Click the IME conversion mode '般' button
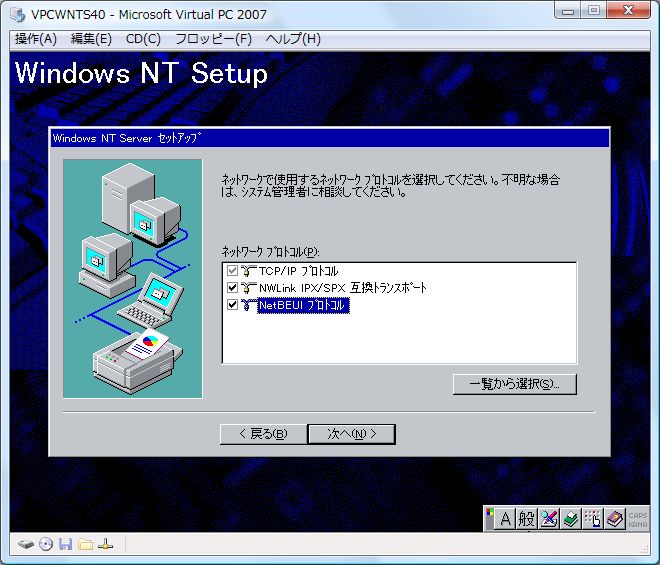The width and height of the screenshot is (660, 565). 527,519
